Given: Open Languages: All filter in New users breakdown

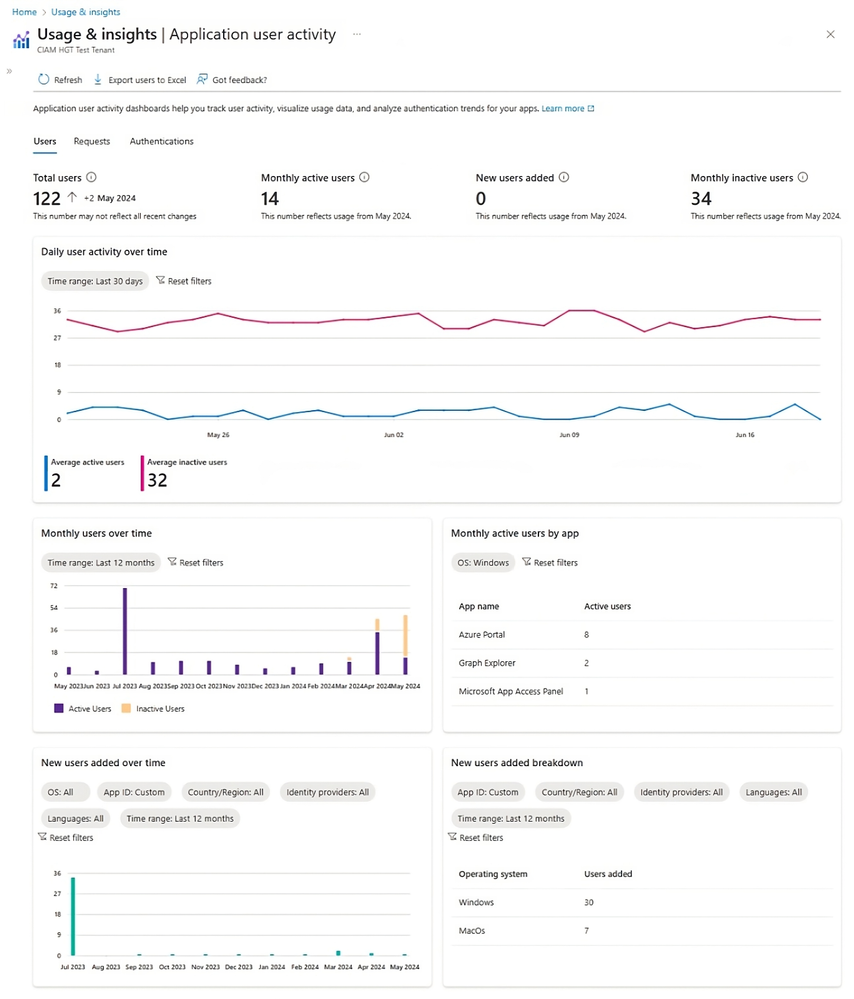Looking at the screenshot, I should (x=774, y=792).
